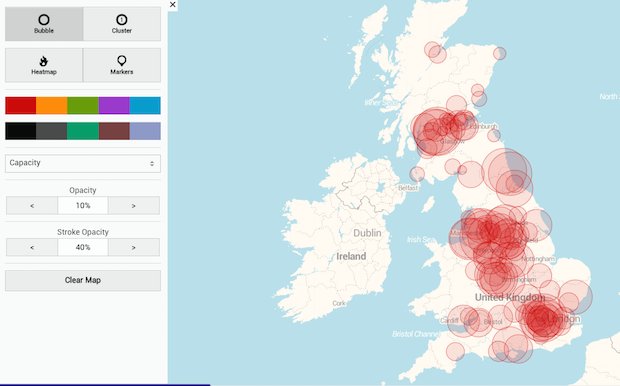Pick the red color swatch
The image size is (620, 386).
click(21, 106)
